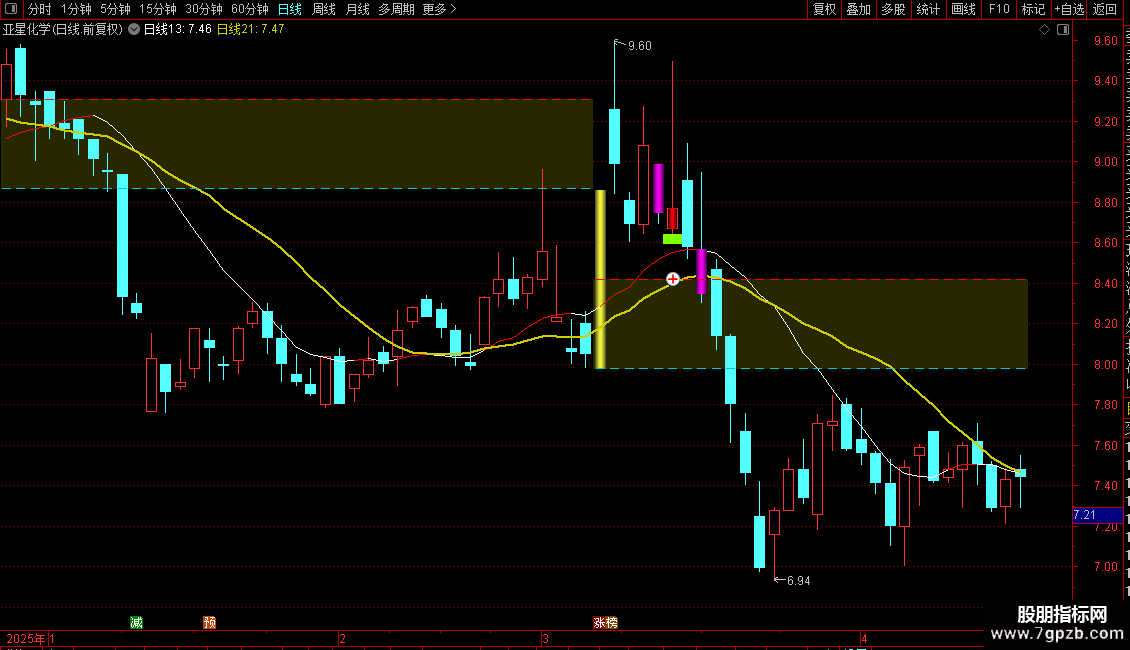Screen dimensions: 1130x650
Task: Open the 统计 statistics tool
Action: (x=928, y=9)
